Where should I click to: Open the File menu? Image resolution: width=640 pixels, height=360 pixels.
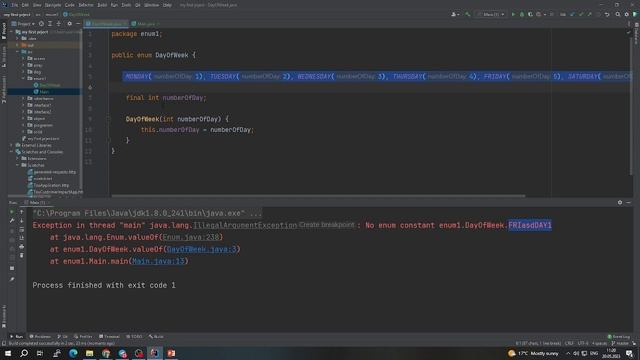click(x=15, y=5)
